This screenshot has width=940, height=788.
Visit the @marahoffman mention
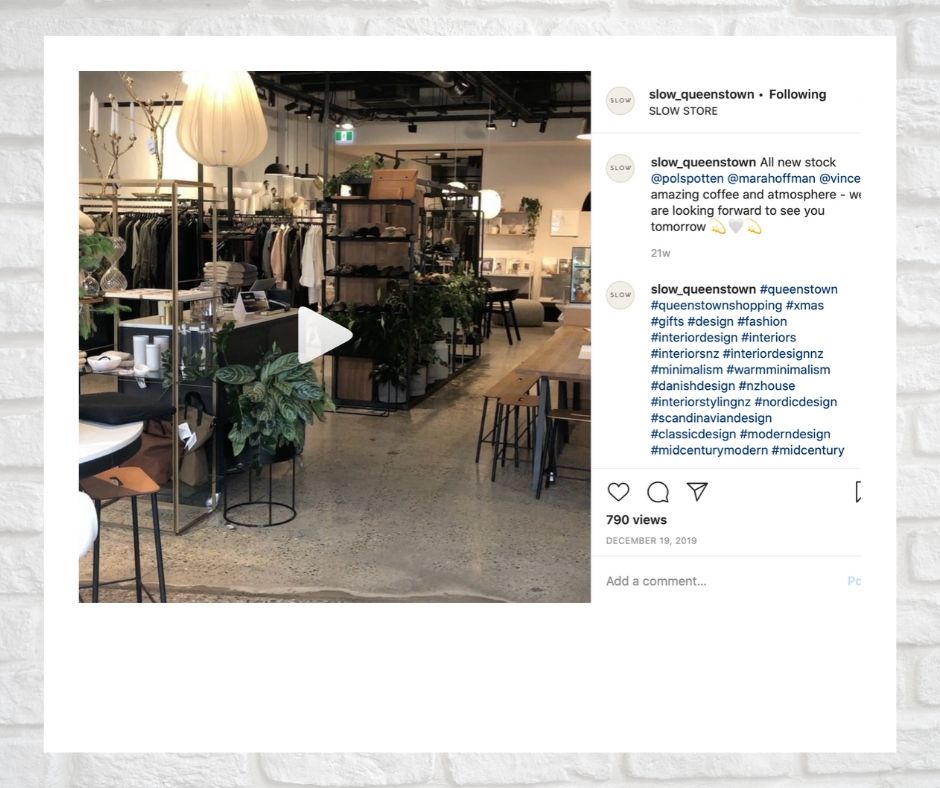(771, 178)
